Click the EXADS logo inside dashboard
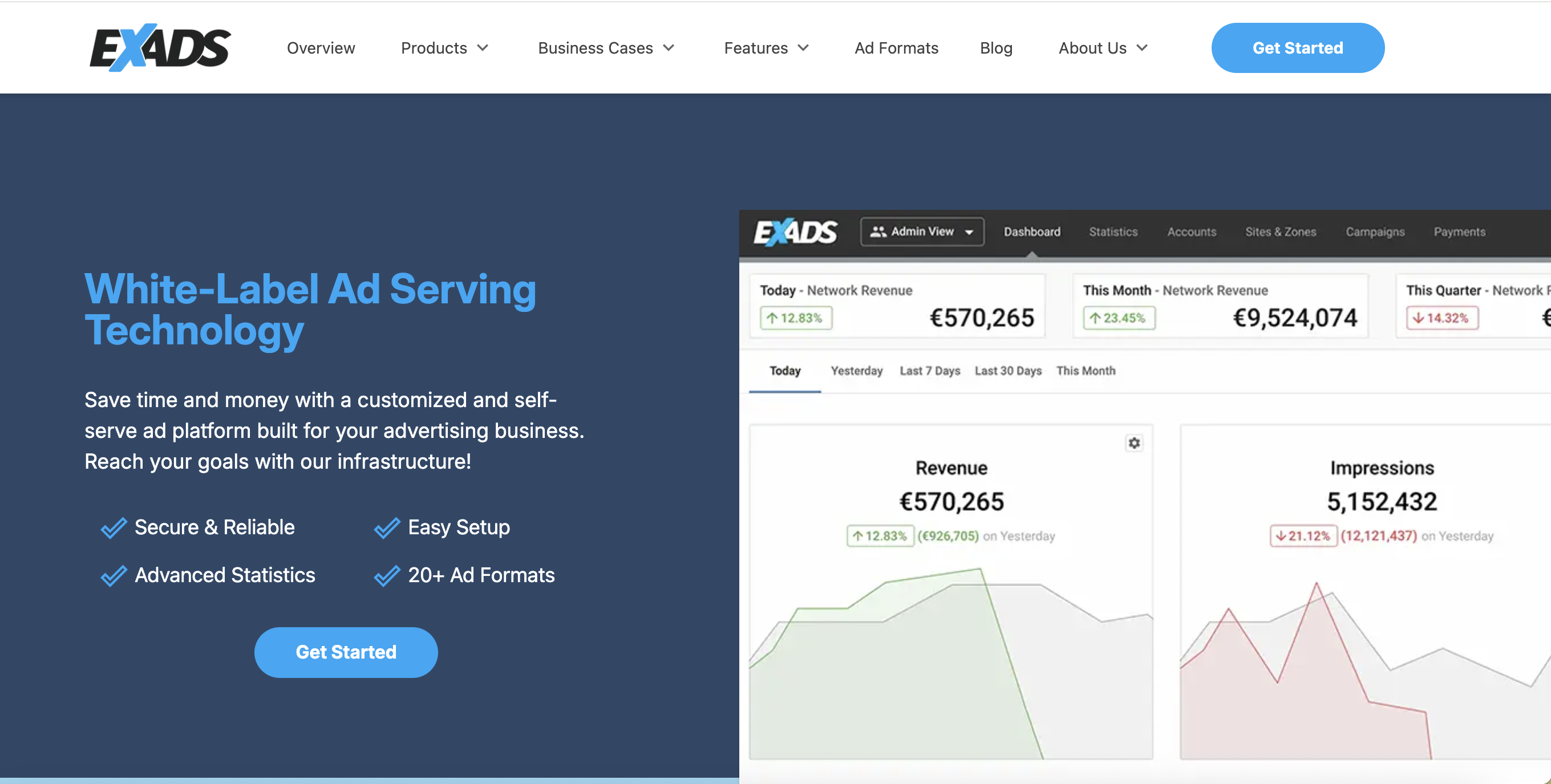This screenshot has height=784, width=1551. [795, 232]
